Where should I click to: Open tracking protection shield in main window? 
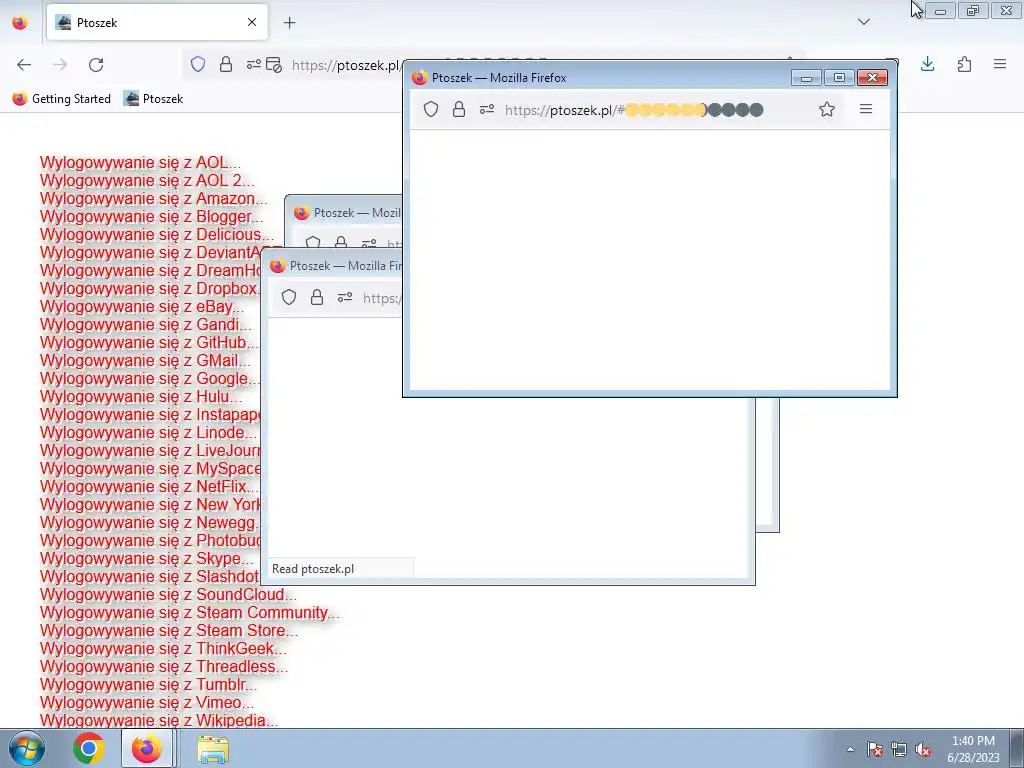198,65
